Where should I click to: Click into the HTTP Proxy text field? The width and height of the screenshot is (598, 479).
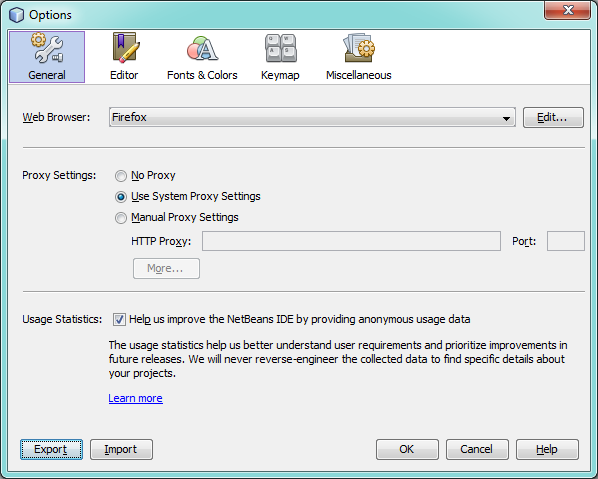point(351,241)
